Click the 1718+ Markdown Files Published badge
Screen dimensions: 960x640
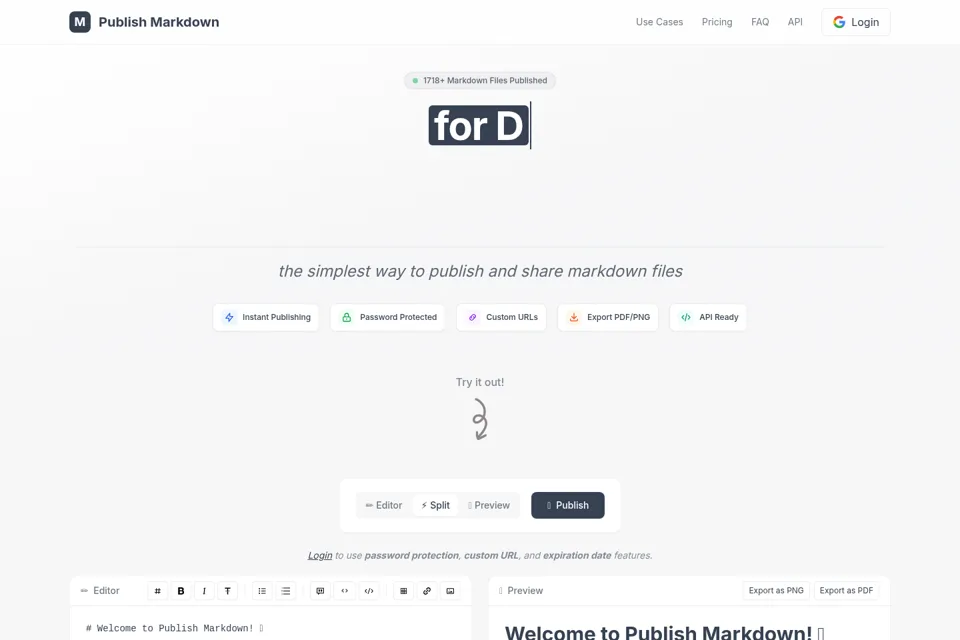click(479, 80)
